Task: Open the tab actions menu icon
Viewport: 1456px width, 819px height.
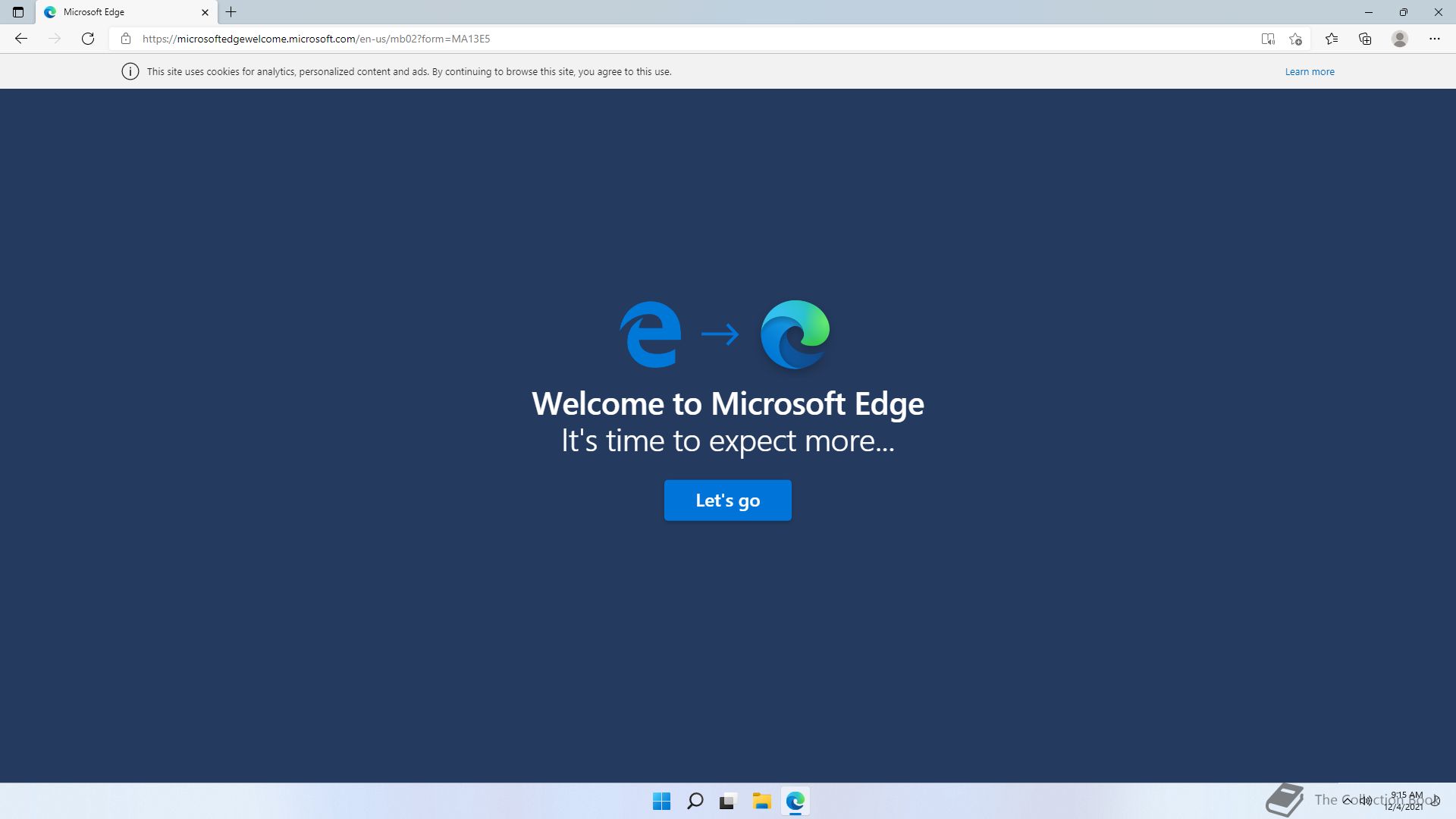Action: [x=18, y=12]
